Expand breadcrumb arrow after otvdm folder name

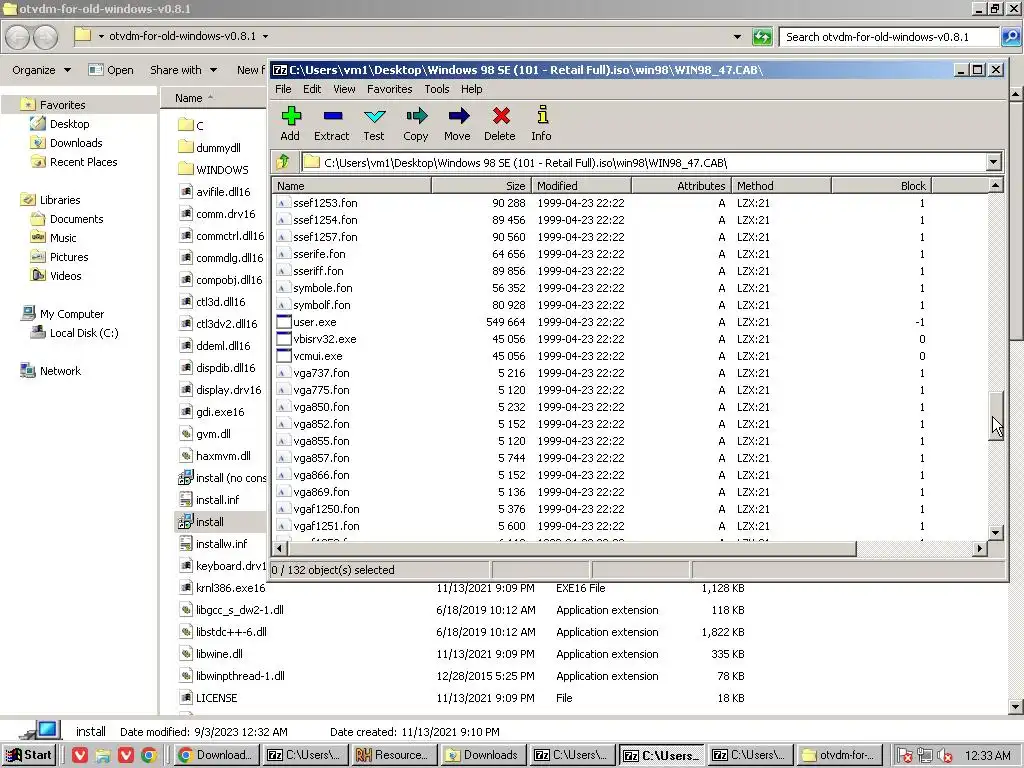point(265,37)
